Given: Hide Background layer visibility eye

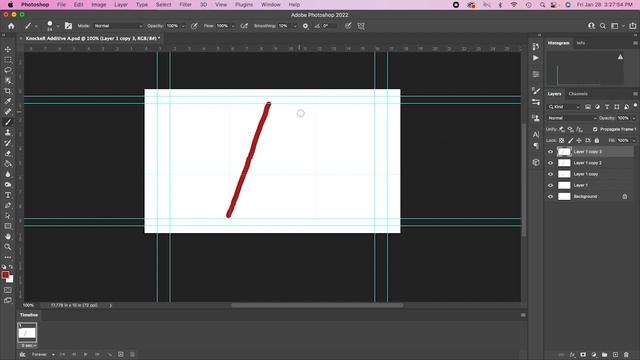Looking at the screenshot, I should [x=550, y=197].
